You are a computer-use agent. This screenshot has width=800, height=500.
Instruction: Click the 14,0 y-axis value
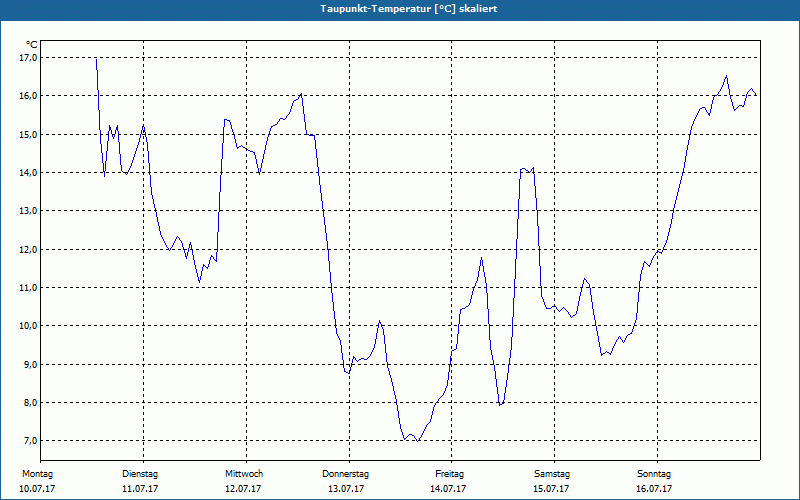coord(28,172)
